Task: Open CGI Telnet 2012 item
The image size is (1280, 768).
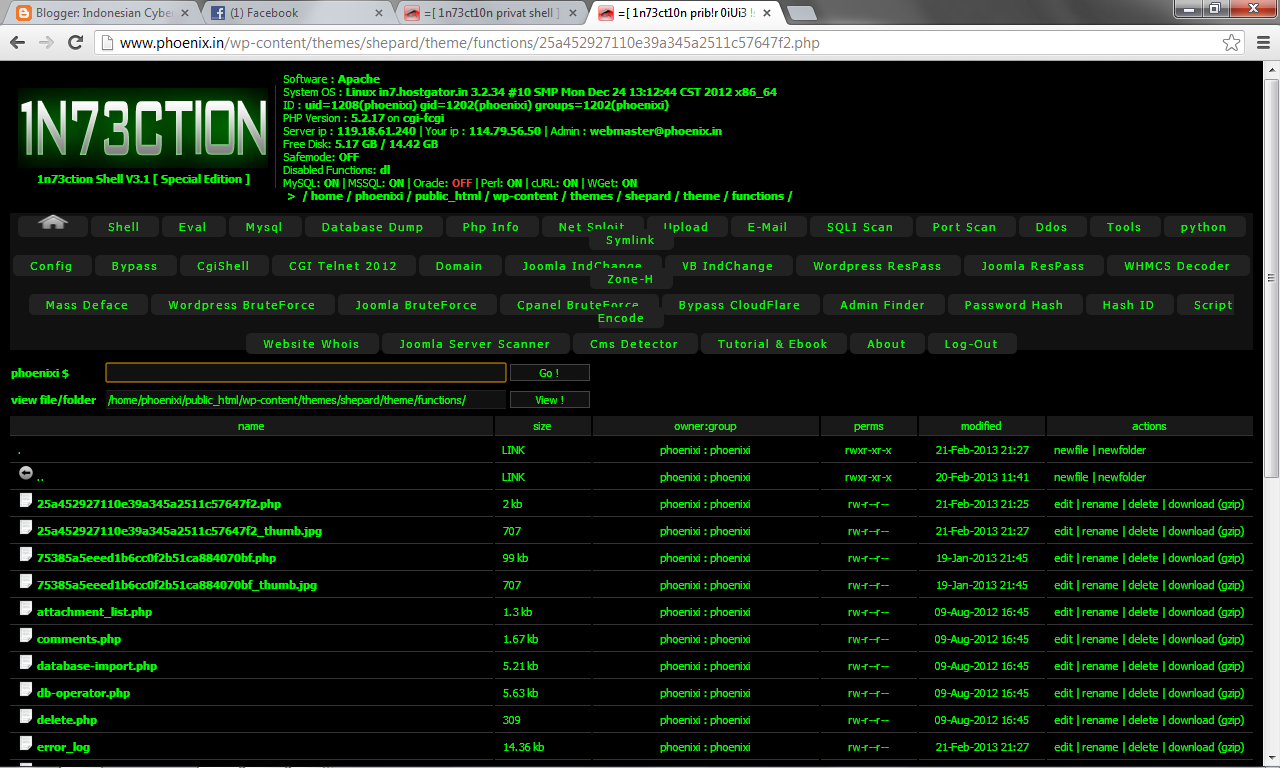Action: (x=343, y=266)
